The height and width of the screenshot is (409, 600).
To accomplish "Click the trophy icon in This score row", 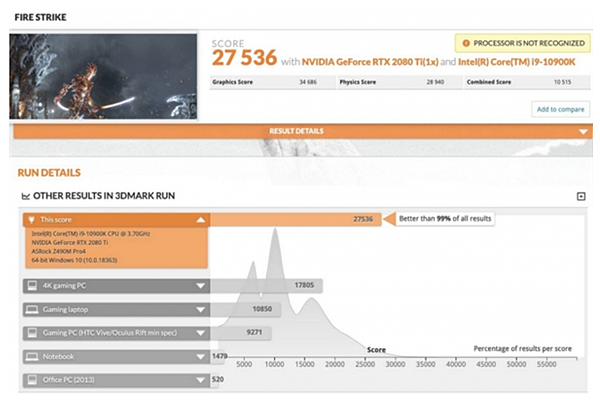I will tap(32, 220).
